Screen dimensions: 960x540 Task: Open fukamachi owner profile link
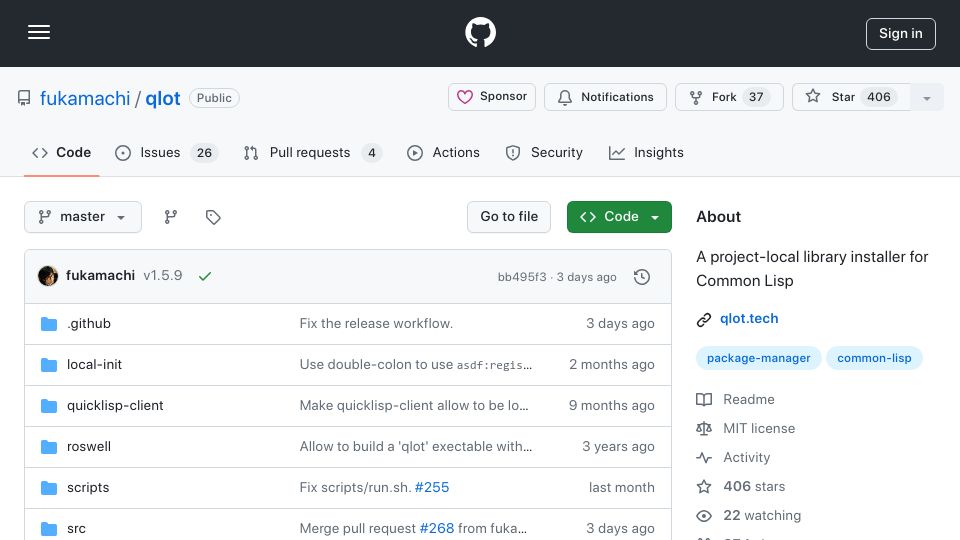85,98
